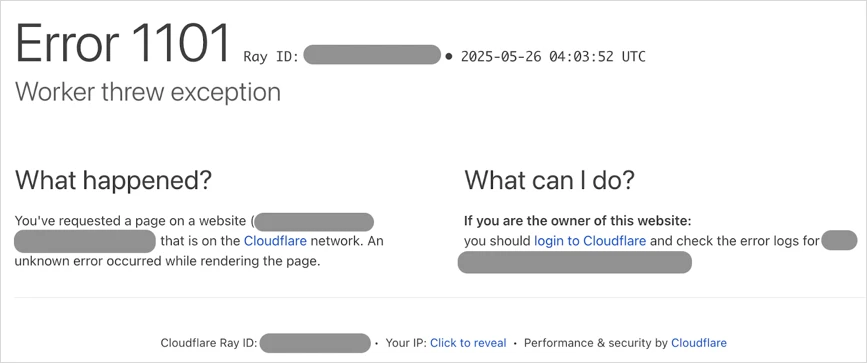867x363 pixels.
Task: Click the 'What can I do?' heading
Action: (x=549, y=180)
